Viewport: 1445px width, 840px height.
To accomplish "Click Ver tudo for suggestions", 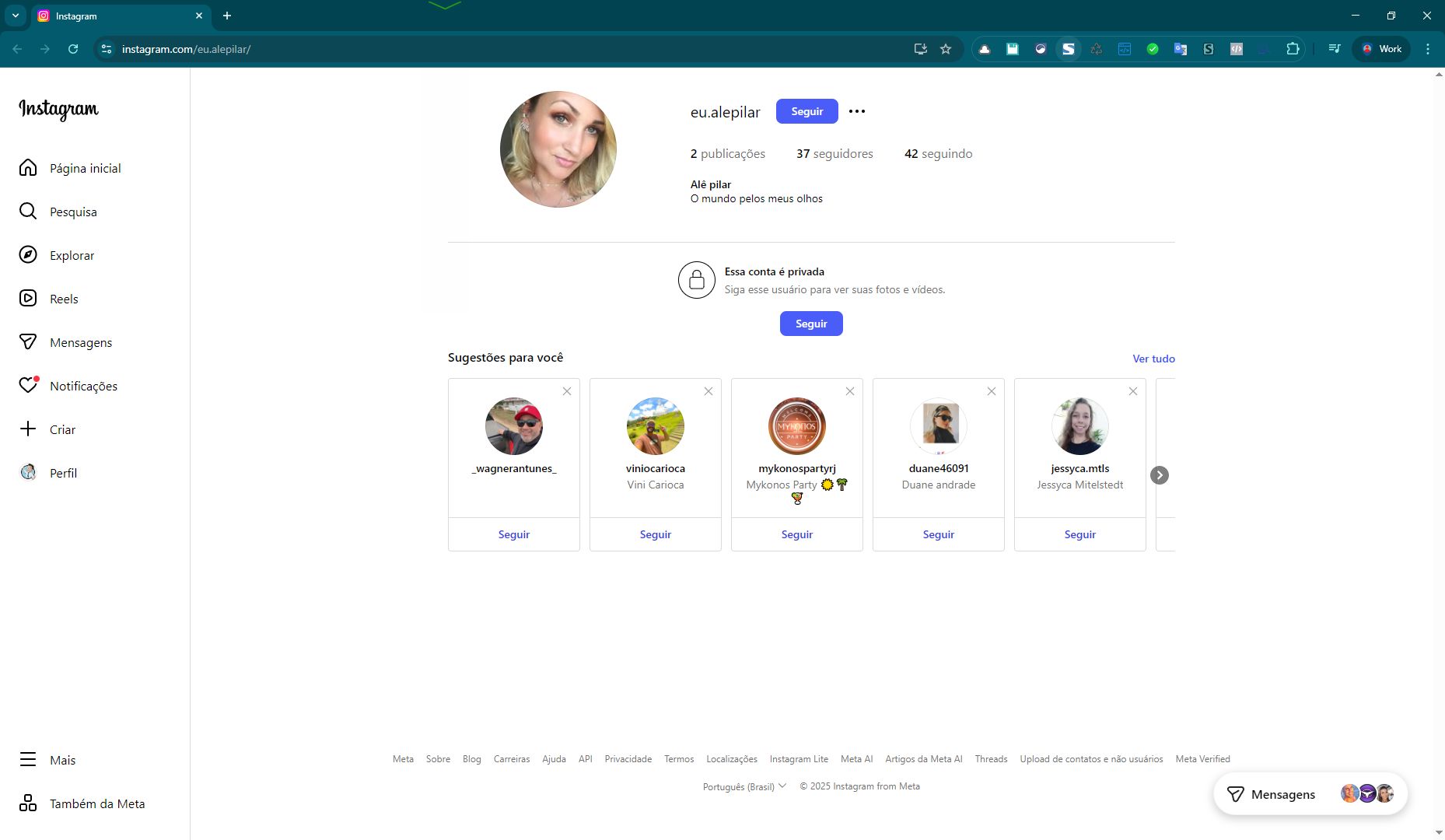I will tap(1153, 359).
